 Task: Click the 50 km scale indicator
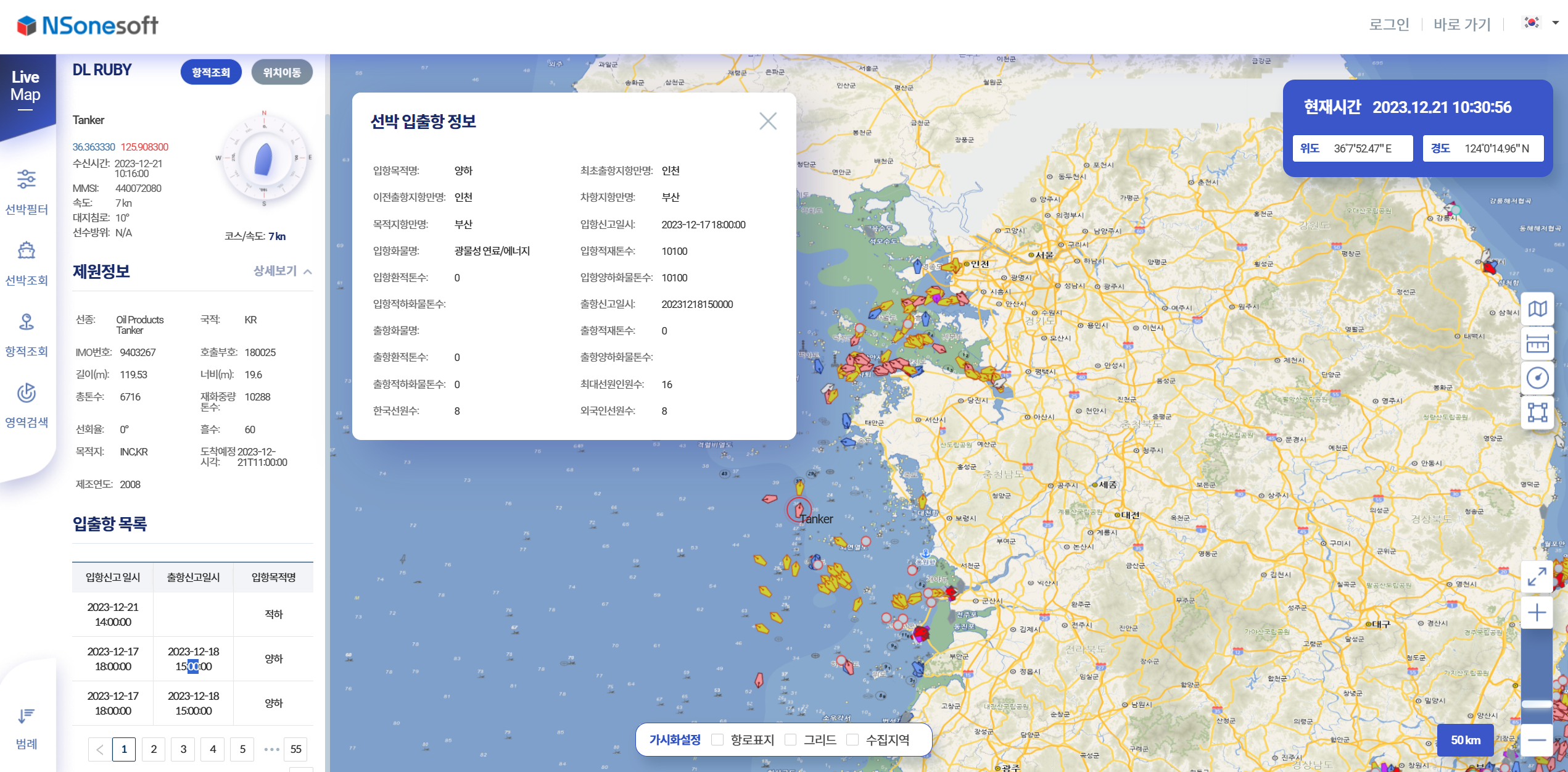click(1465, 740)
